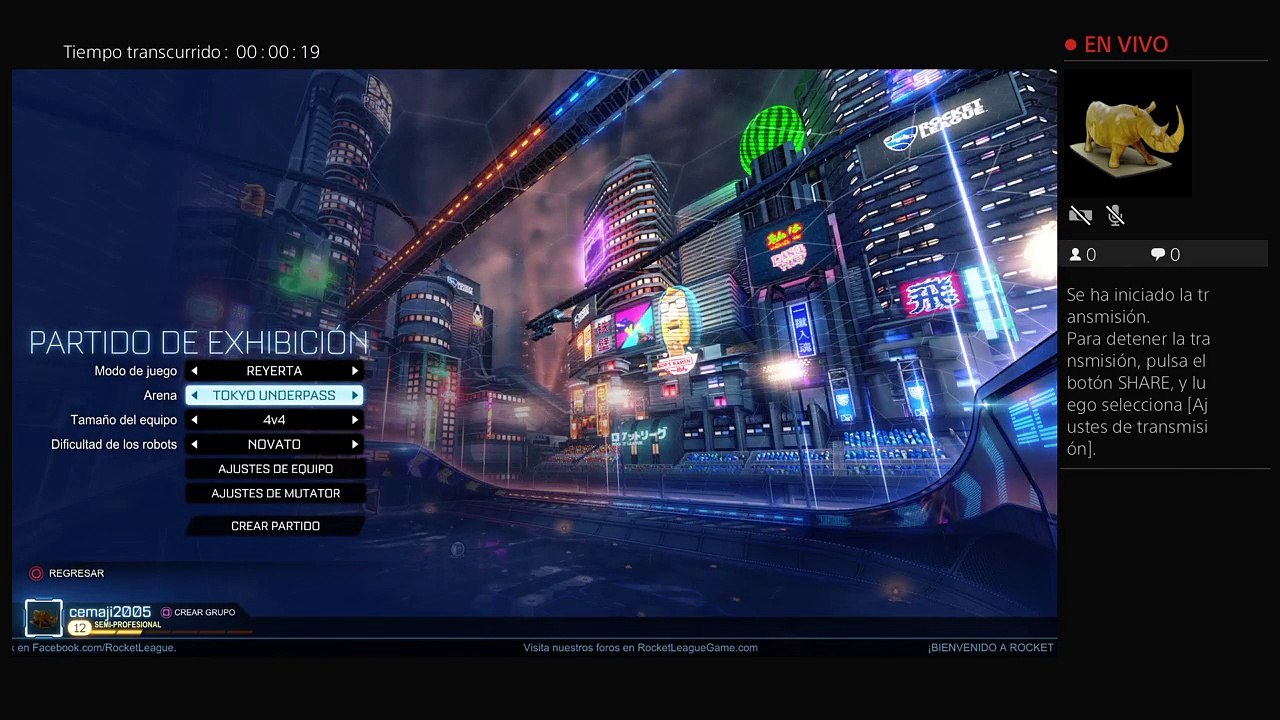Raise robot difficulty from Novato
The image size is (1280, 720).
click(x=354, y=444)
